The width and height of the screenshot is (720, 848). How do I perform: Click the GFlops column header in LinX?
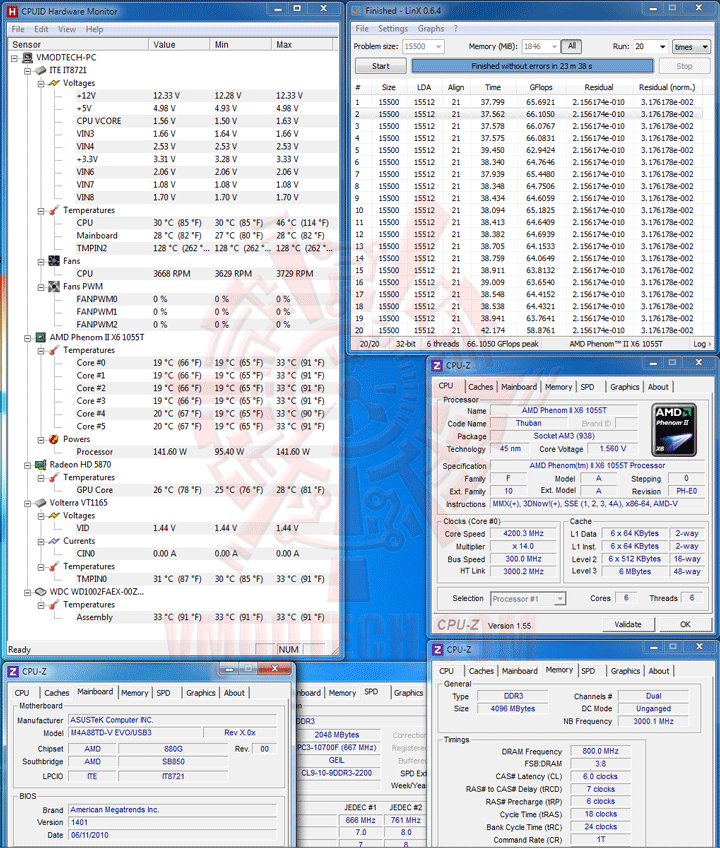[541, 87]
